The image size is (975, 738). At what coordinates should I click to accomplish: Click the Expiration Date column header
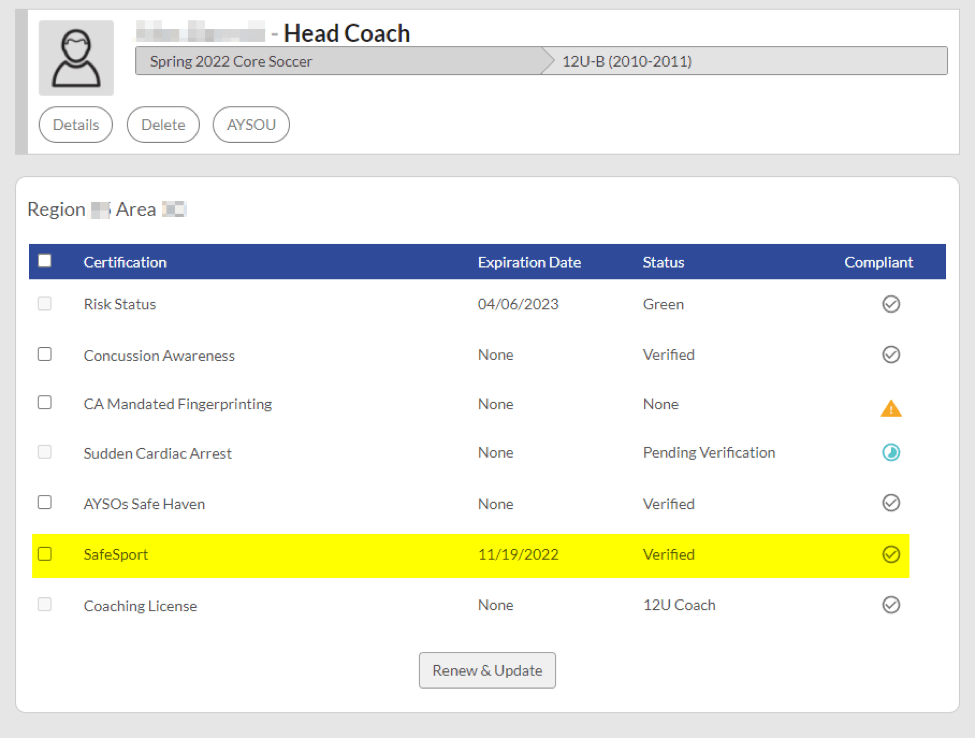tap(529, 262)
